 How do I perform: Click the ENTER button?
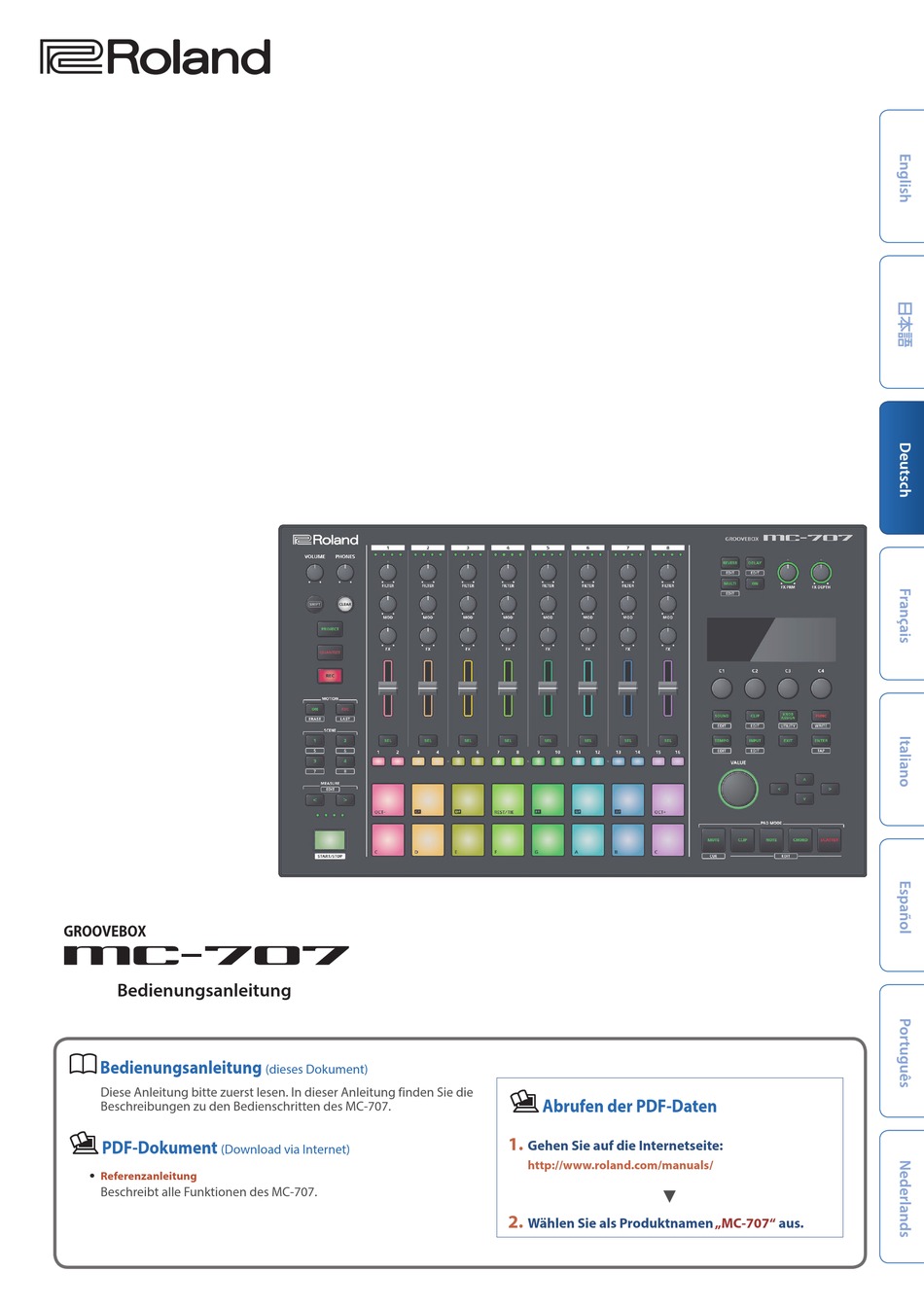point(821,740)
